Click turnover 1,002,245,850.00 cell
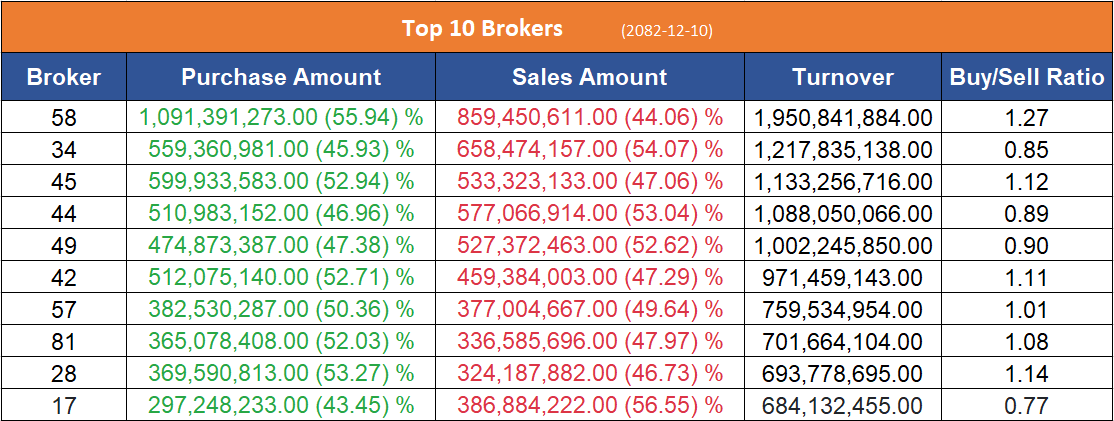The height and width of the screenshot is (421, 1114). (843, 246)
